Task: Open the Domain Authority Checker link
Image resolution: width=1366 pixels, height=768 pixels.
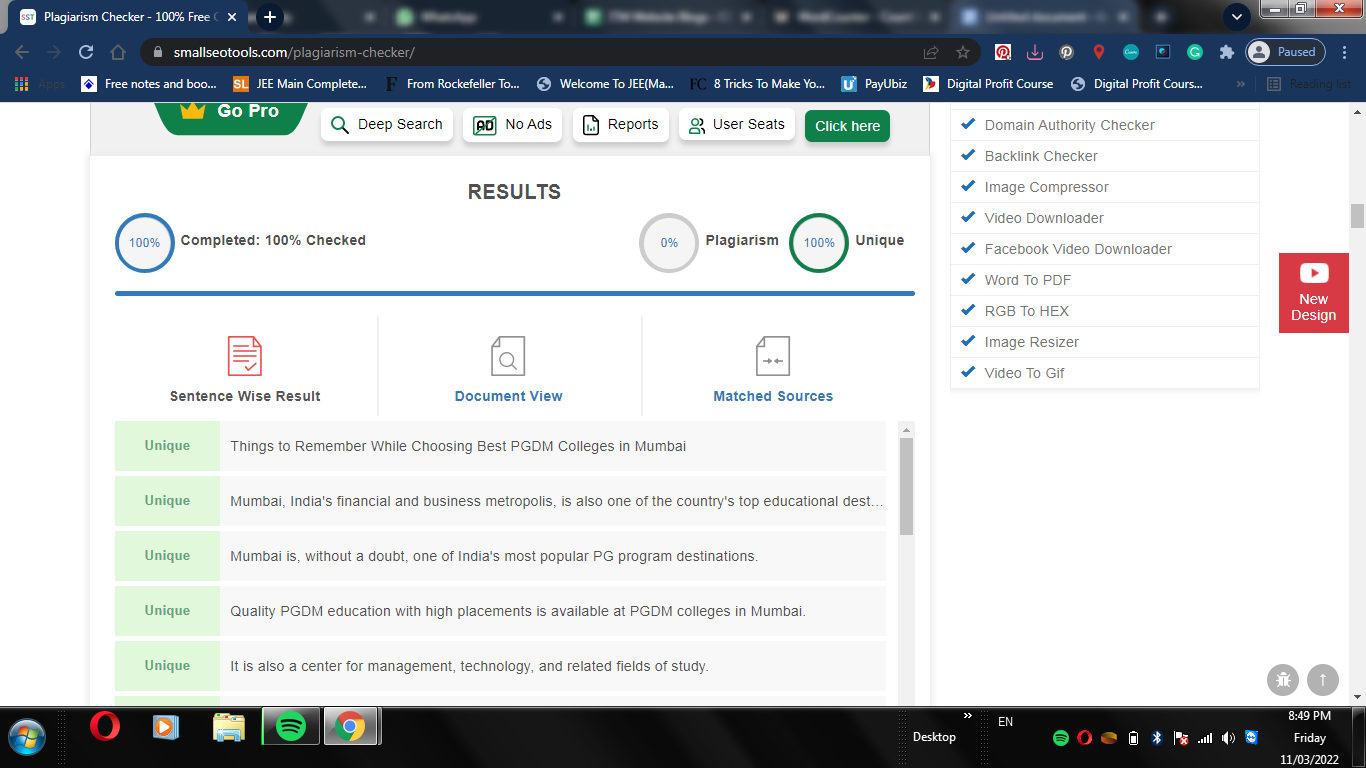Action: [1069, 125]
